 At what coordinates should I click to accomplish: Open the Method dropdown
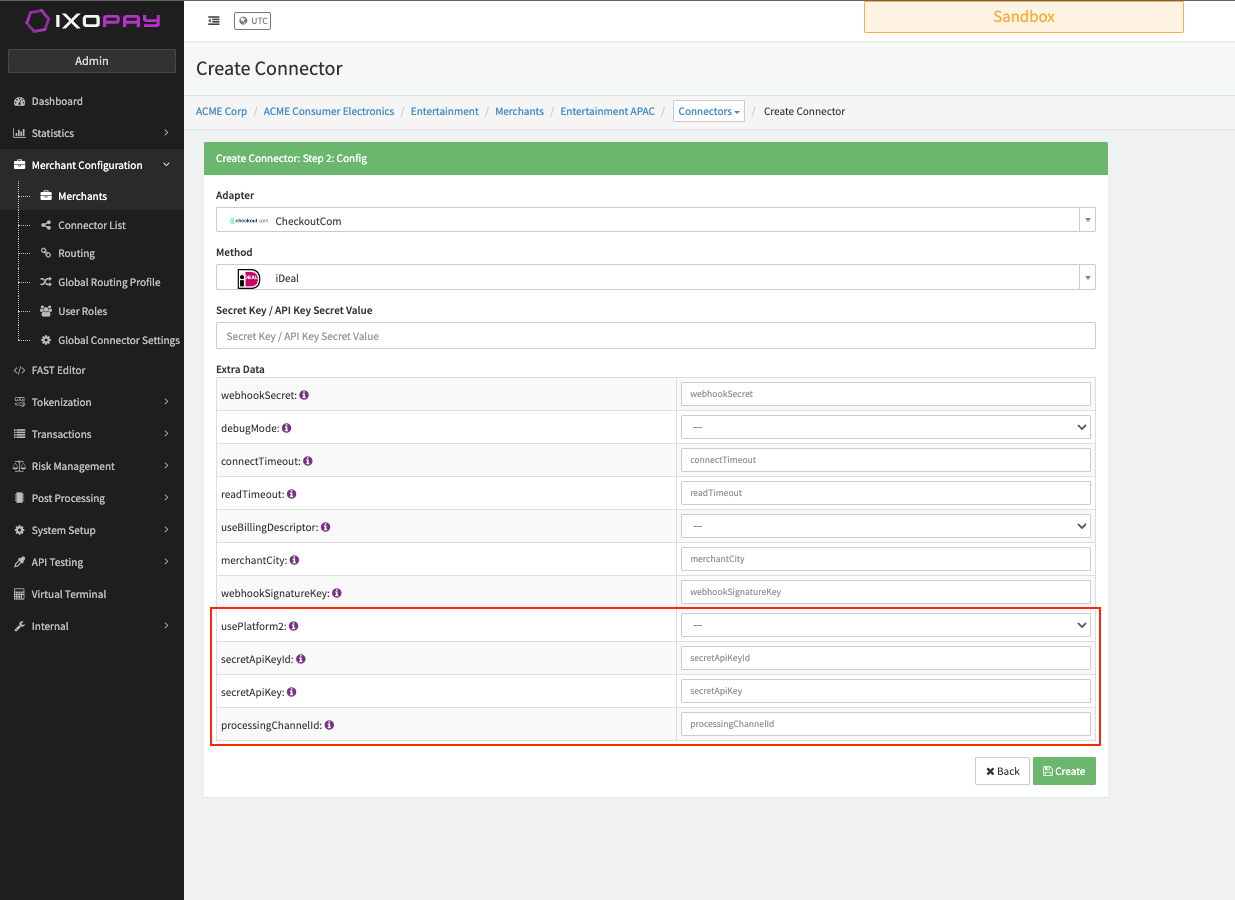656,278
